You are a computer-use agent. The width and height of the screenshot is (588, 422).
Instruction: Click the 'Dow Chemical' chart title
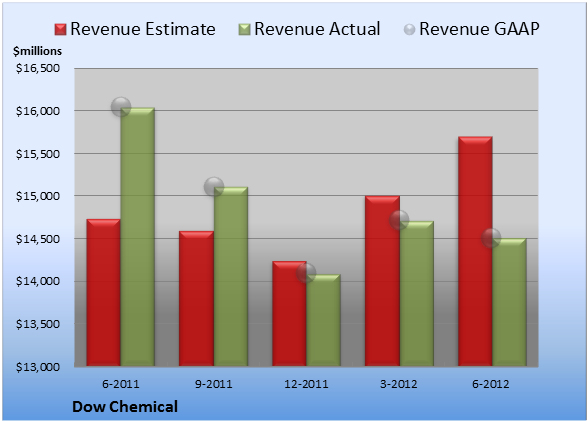click(125, 407)
